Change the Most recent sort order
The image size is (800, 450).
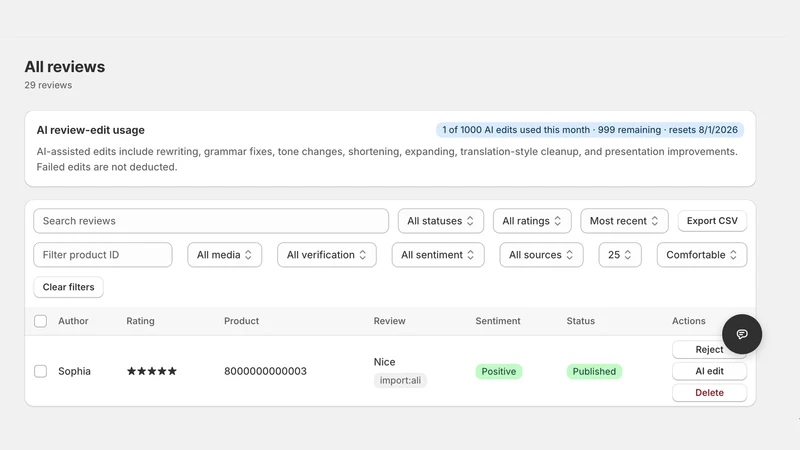pyautogui.click(x=624, y=221)
